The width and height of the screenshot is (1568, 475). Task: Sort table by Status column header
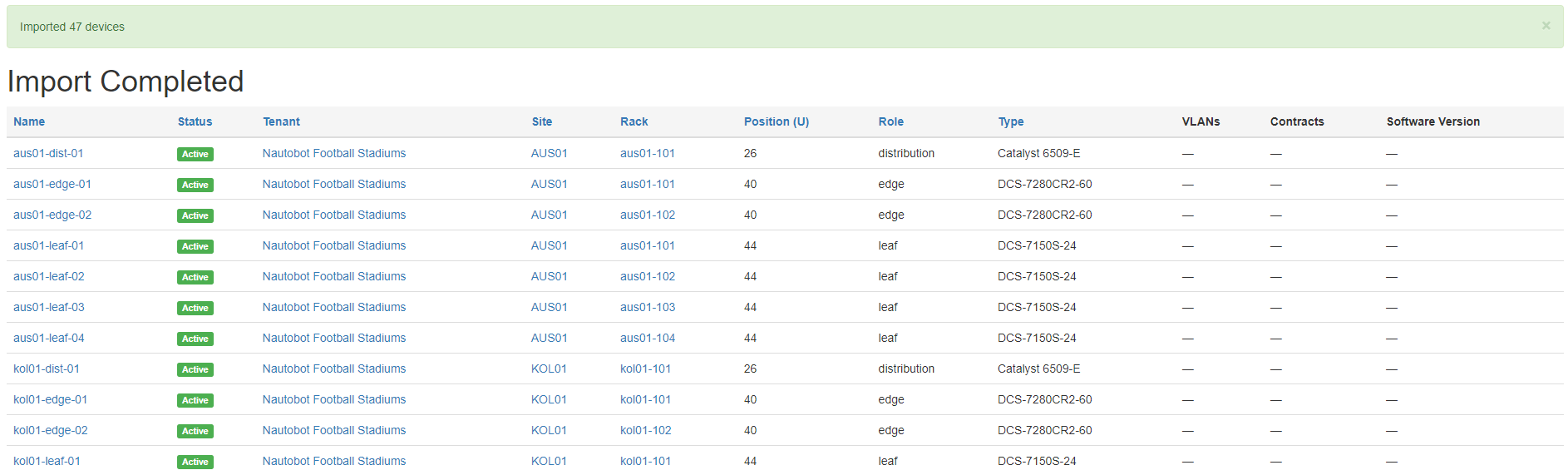click(195, 121)
